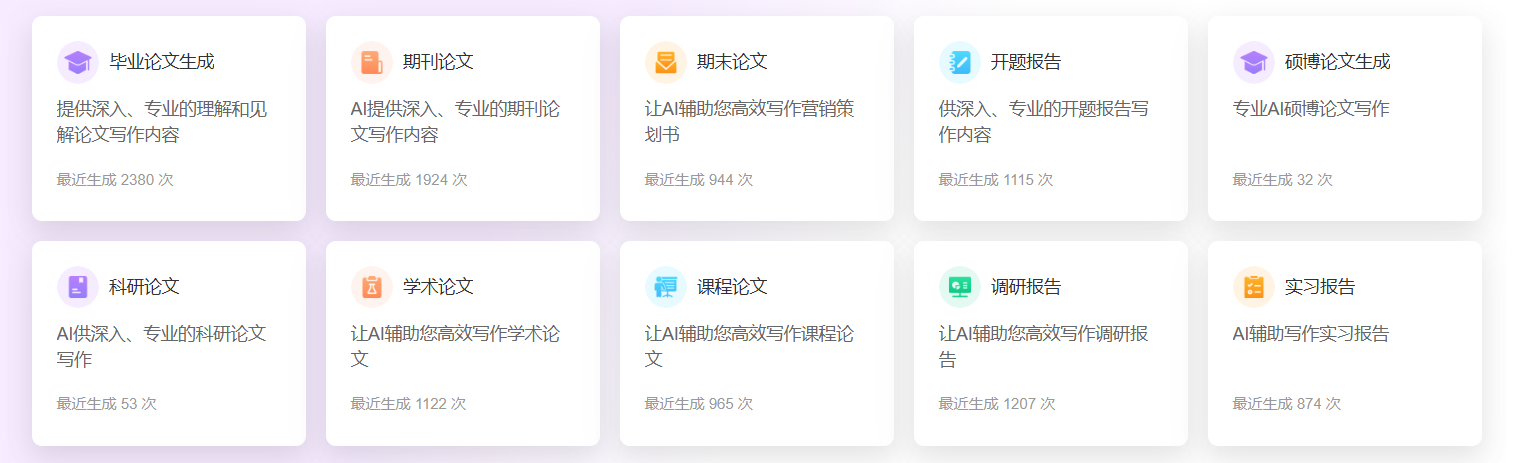Click the orange book icon beside 期刊论文
The image size is (1524, 463).
[x=371, y=62]
